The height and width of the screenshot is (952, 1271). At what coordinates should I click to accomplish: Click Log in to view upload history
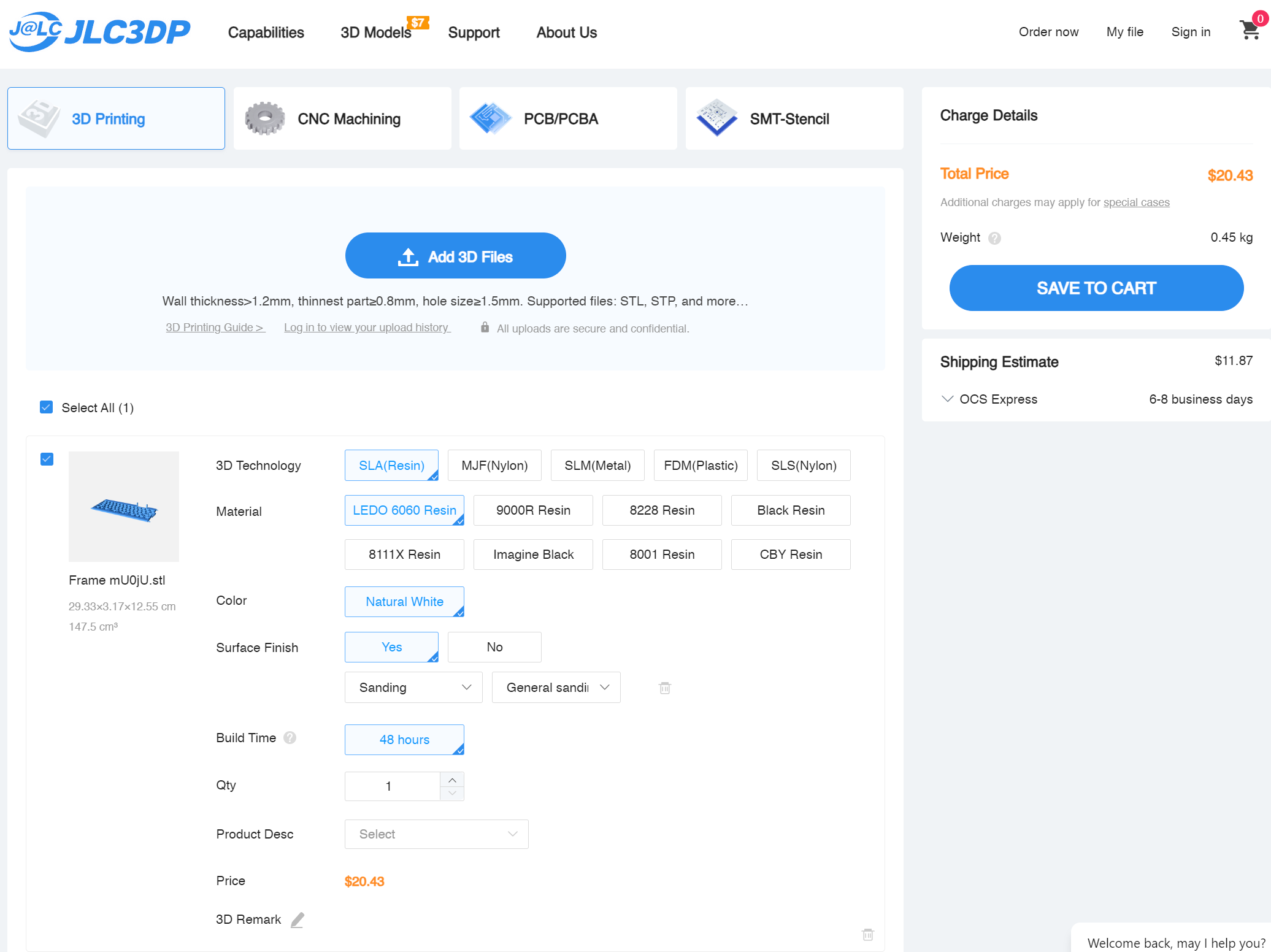367,328
